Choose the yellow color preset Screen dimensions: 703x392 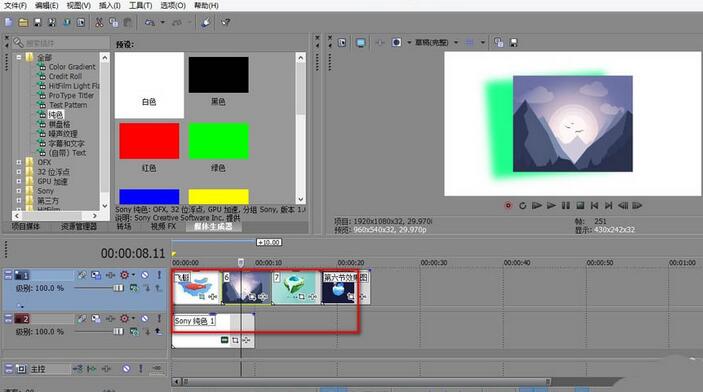pyautogui.click(x=218, y=196)
